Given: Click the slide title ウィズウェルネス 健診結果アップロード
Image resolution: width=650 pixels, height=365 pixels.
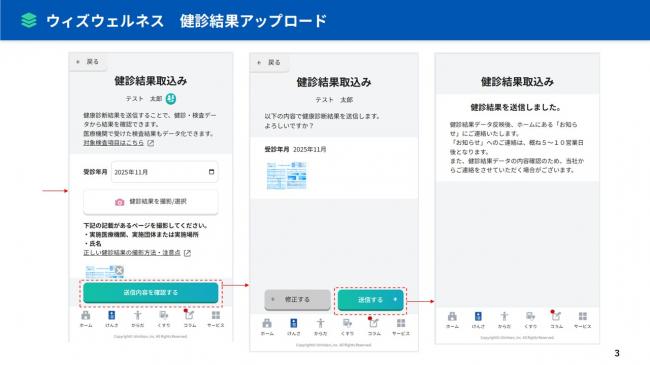Looking at the screenshot, I should tap(187, 21).
